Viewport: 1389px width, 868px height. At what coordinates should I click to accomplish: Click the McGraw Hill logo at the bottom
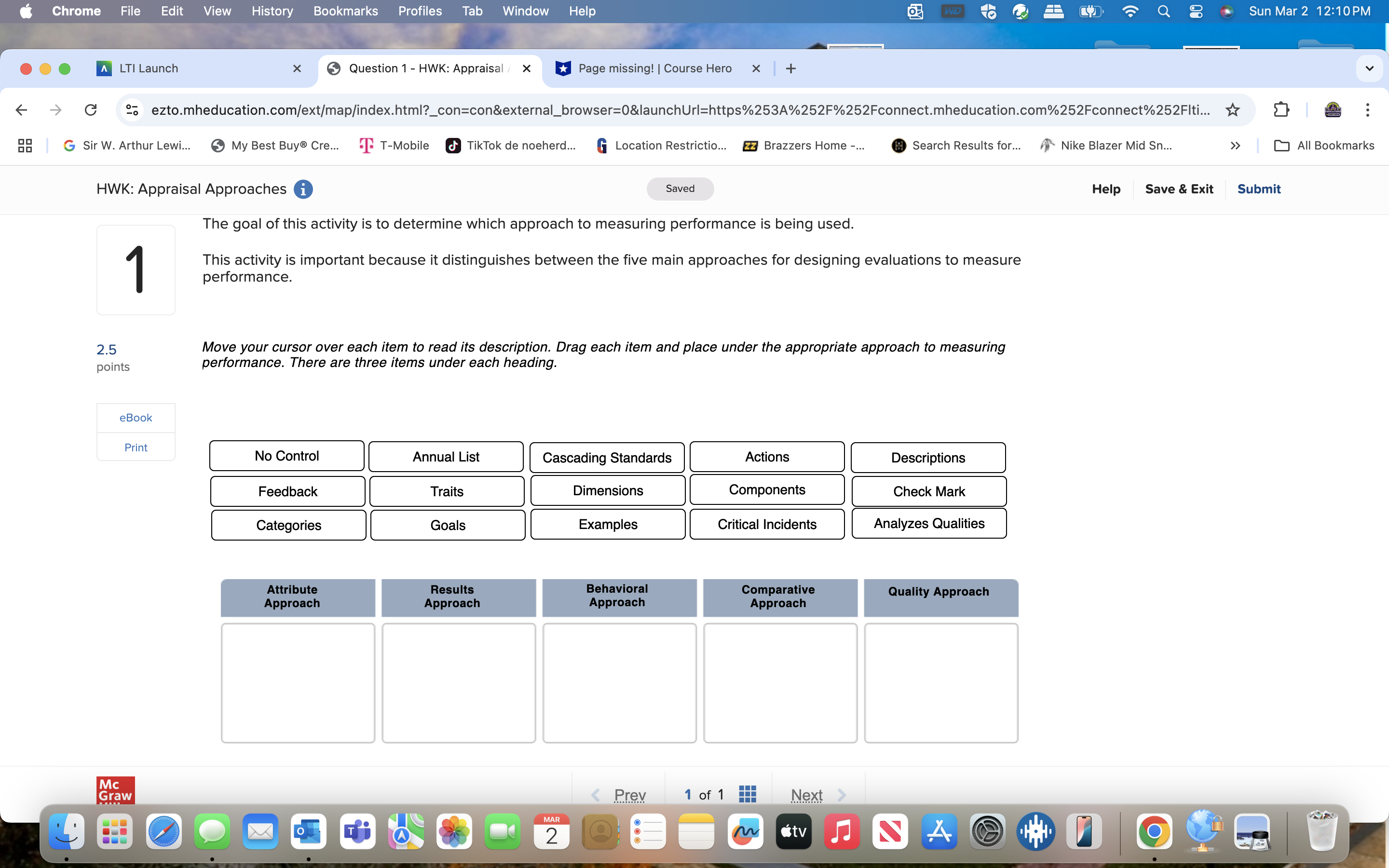pos(115,790)
